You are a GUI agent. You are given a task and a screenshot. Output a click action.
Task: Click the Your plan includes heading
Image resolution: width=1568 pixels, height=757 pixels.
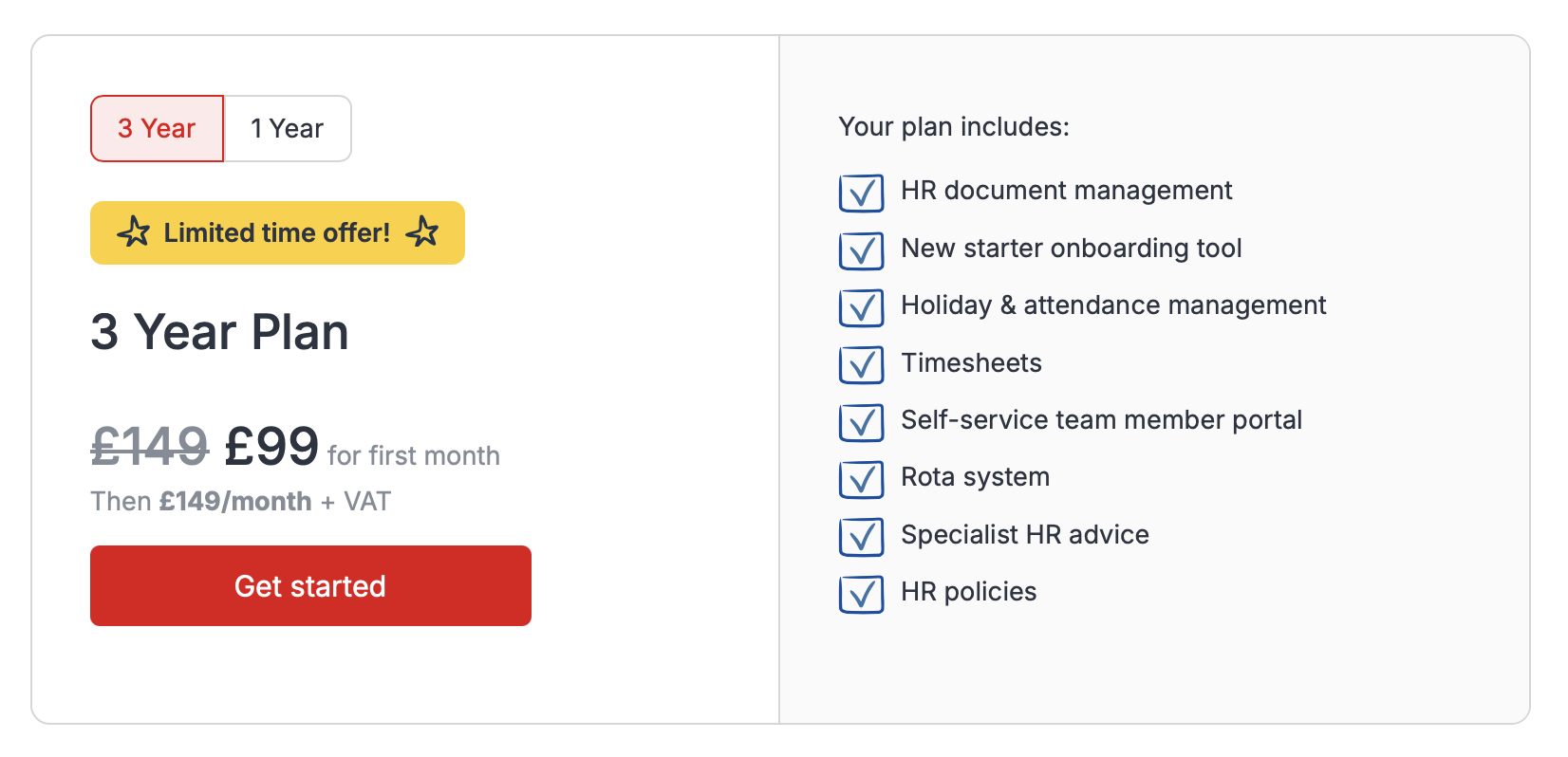953,127
